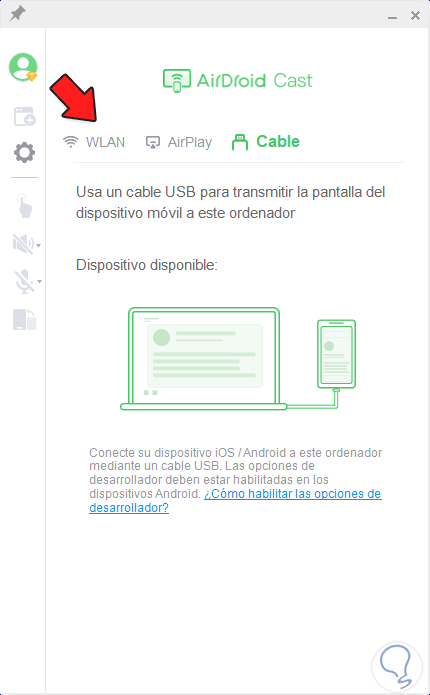Switch to the WLAN tab
430x695 pixels.
tap(94, 142)
